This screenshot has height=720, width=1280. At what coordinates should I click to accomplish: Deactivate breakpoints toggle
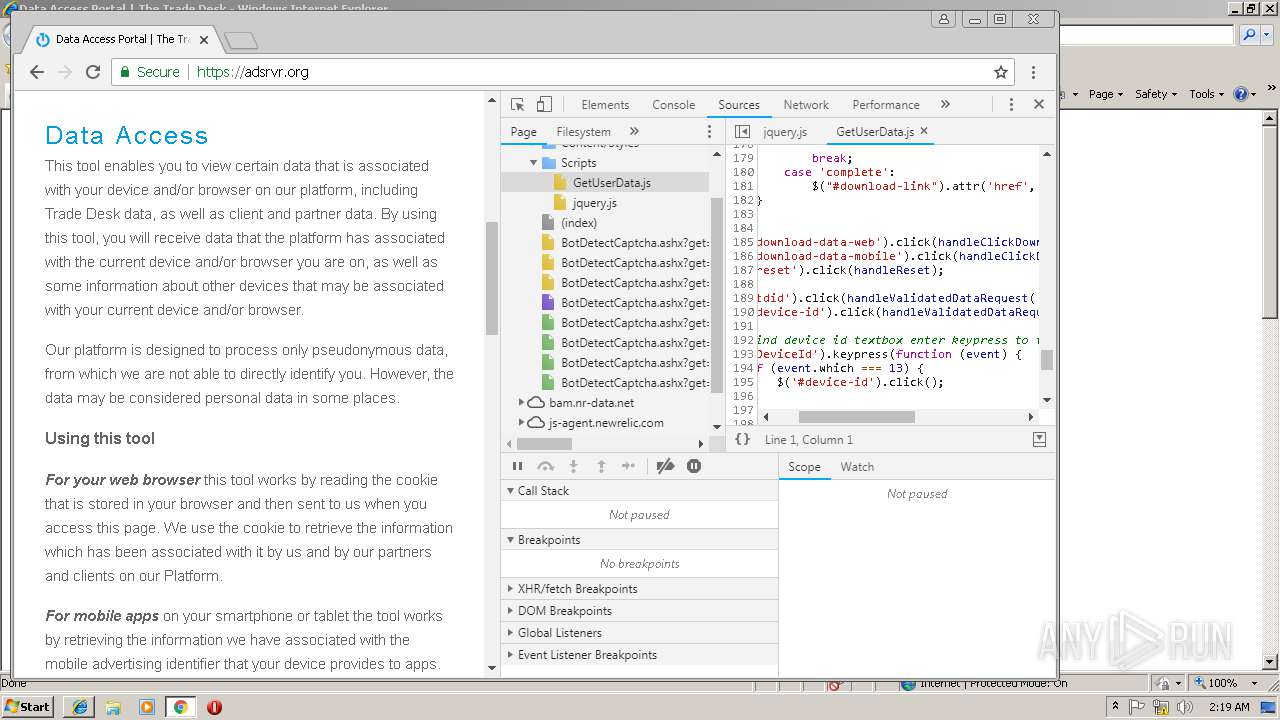pos(665,466)
